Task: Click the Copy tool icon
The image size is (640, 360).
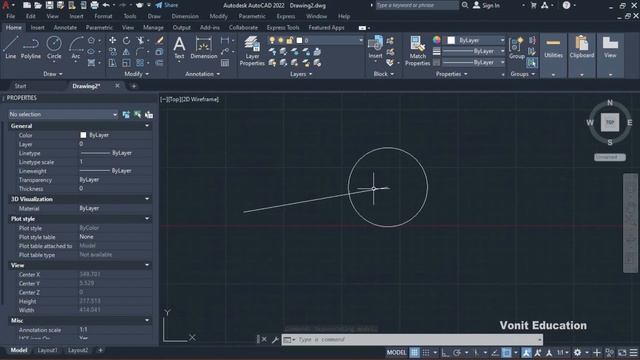Action: tap(112, 52)
